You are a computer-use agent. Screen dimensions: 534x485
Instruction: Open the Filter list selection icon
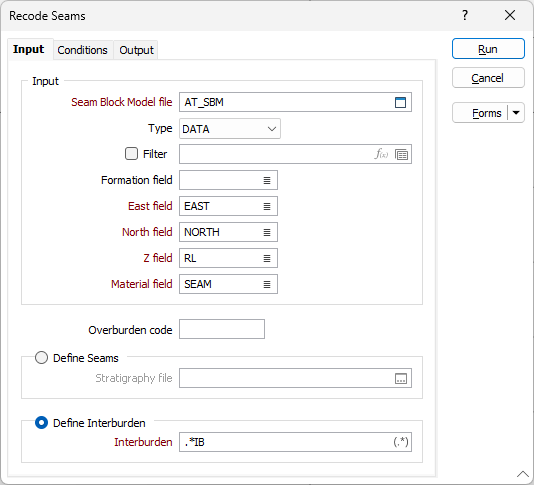click(x=402, y=155)
